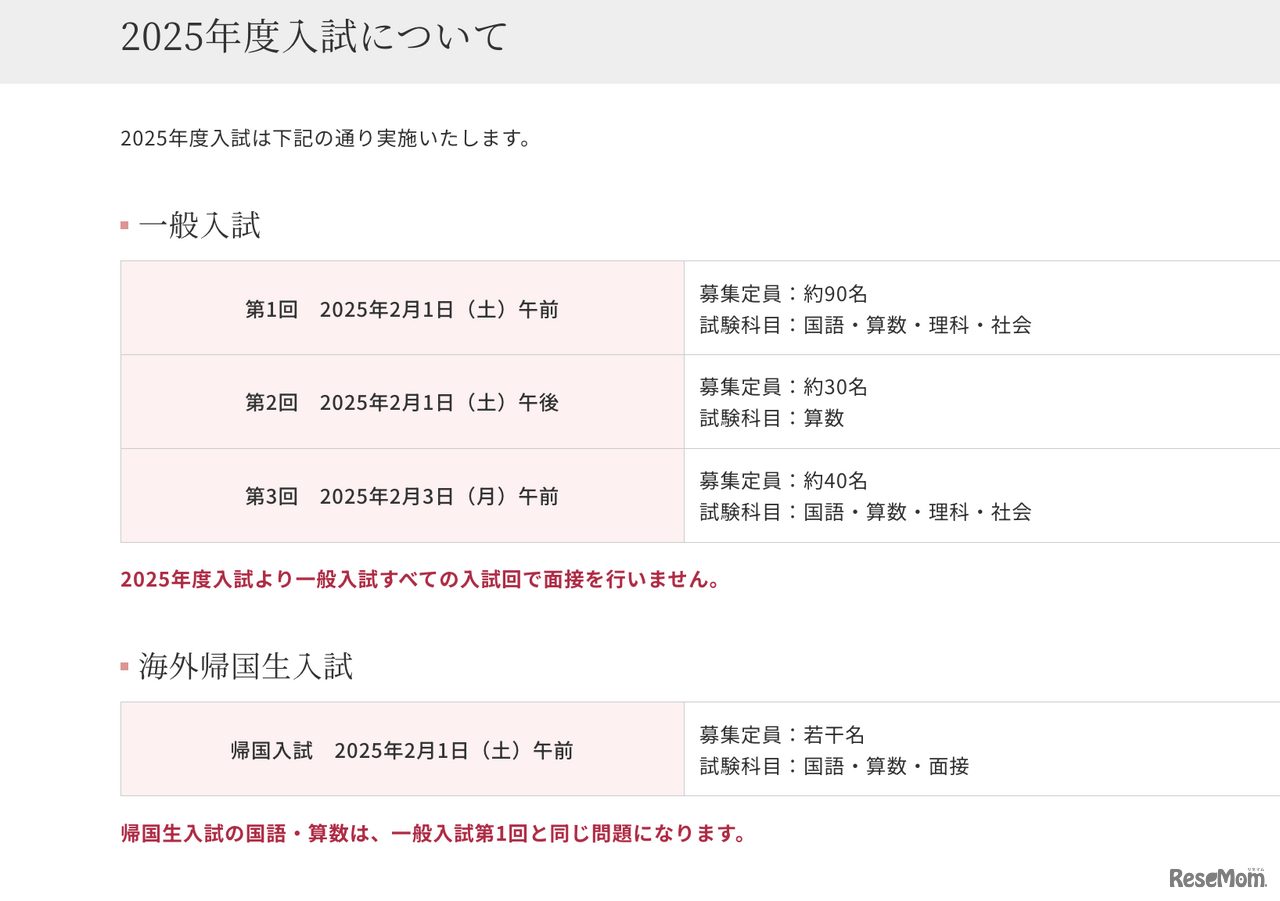
Task: Click the pink bullet beside 海外帰国生入試 heading
Action: point(125,666)
